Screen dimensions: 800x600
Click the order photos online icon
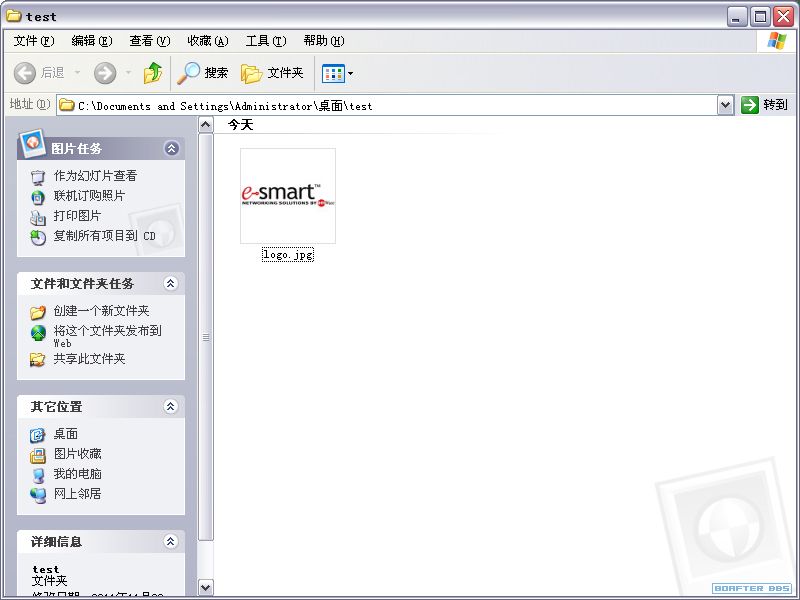coord(38,197)
